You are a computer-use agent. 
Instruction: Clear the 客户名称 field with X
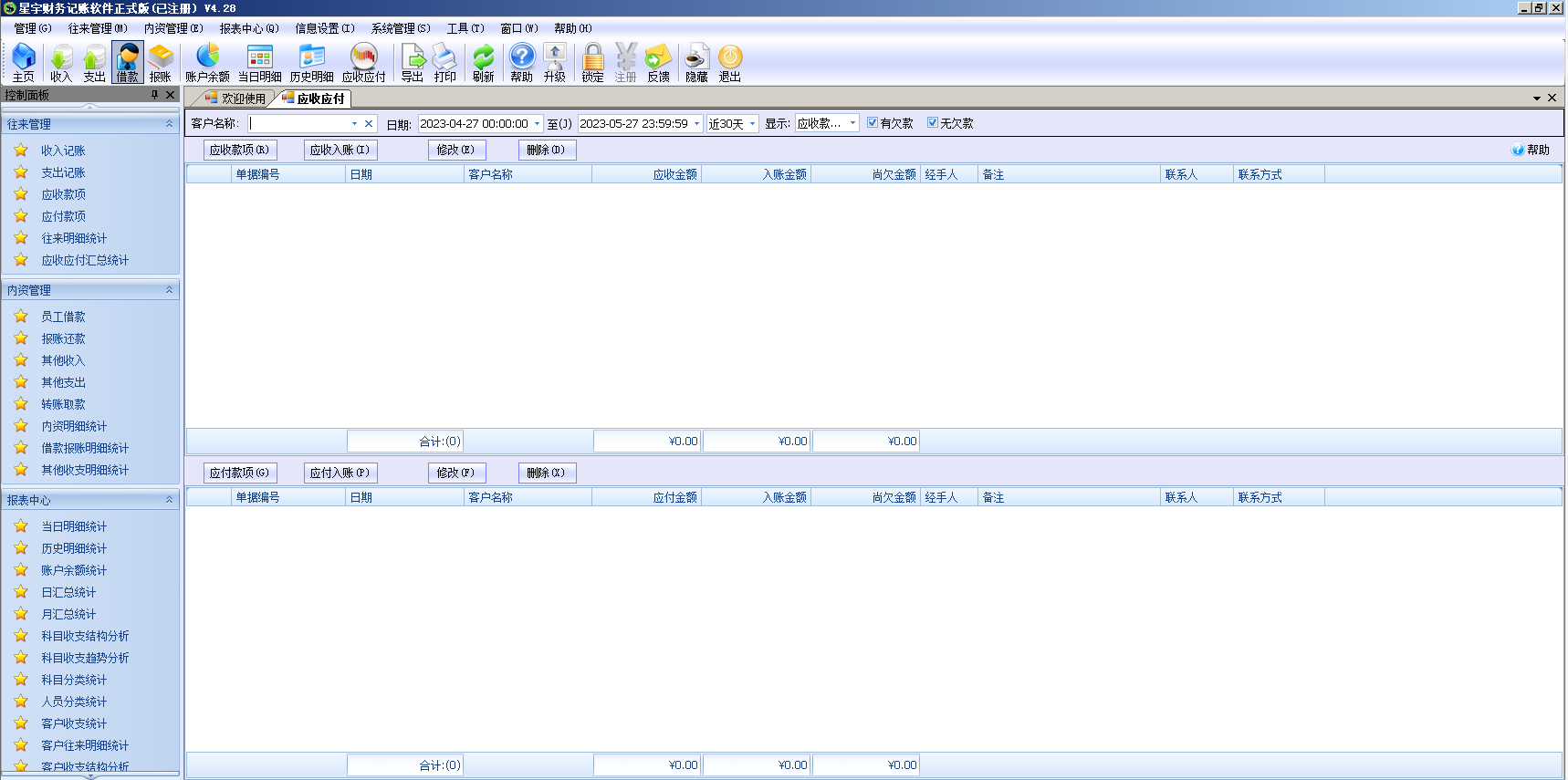tap(369, 123)
